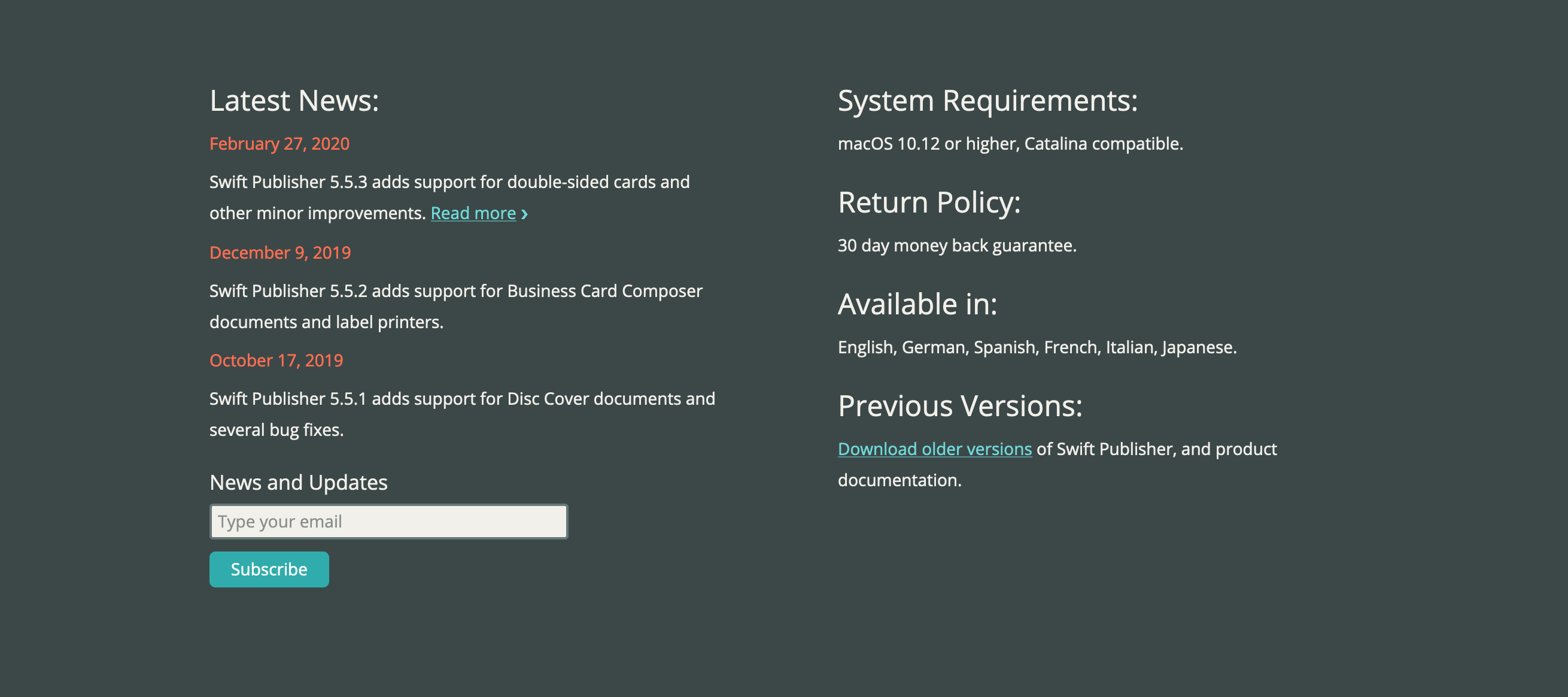Click the News and Updates label
The height and width of the screenshot is (697, 1568).
[298, 483]
